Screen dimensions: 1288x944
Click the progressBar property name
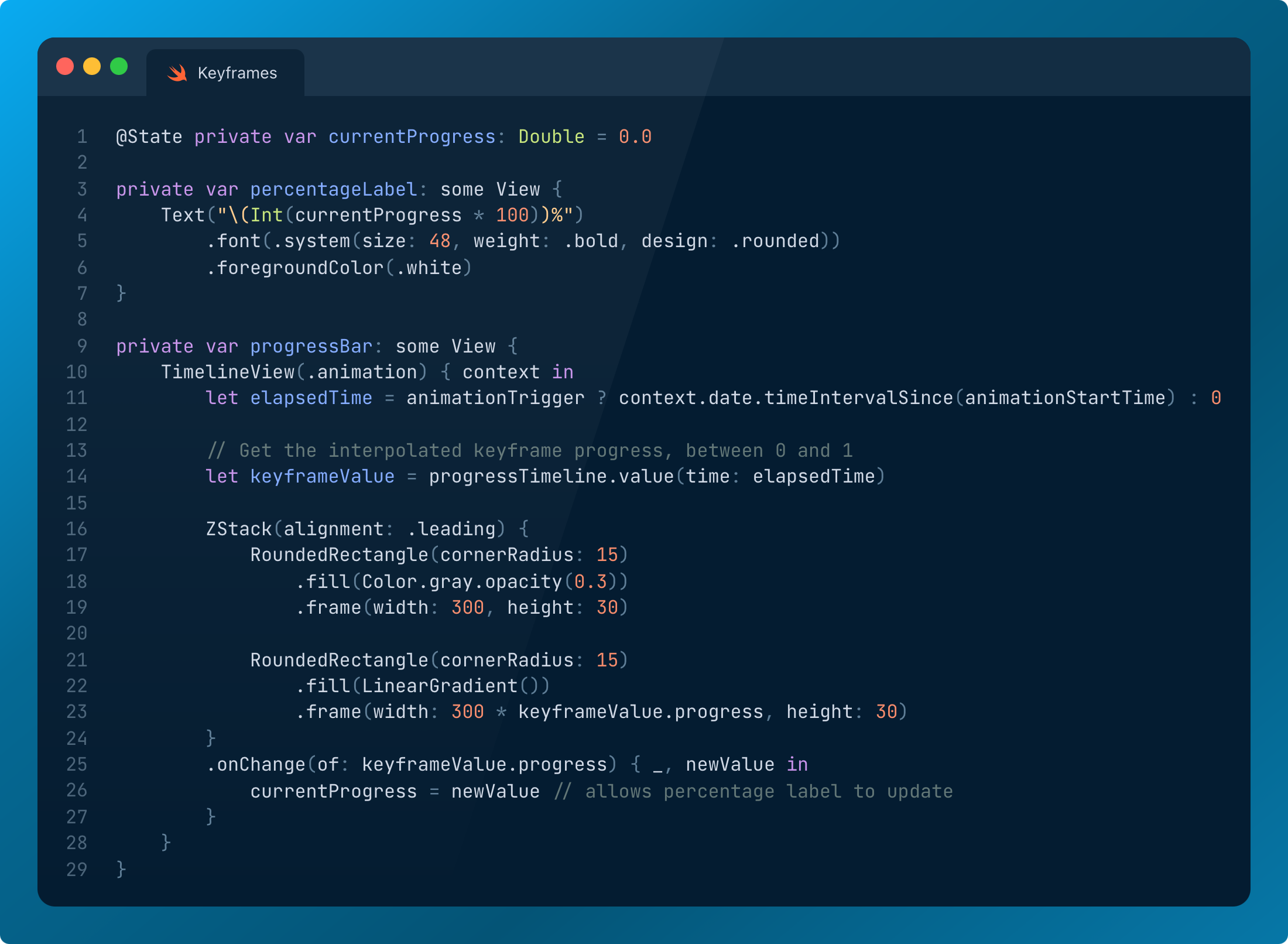click(x=311, y=346)
